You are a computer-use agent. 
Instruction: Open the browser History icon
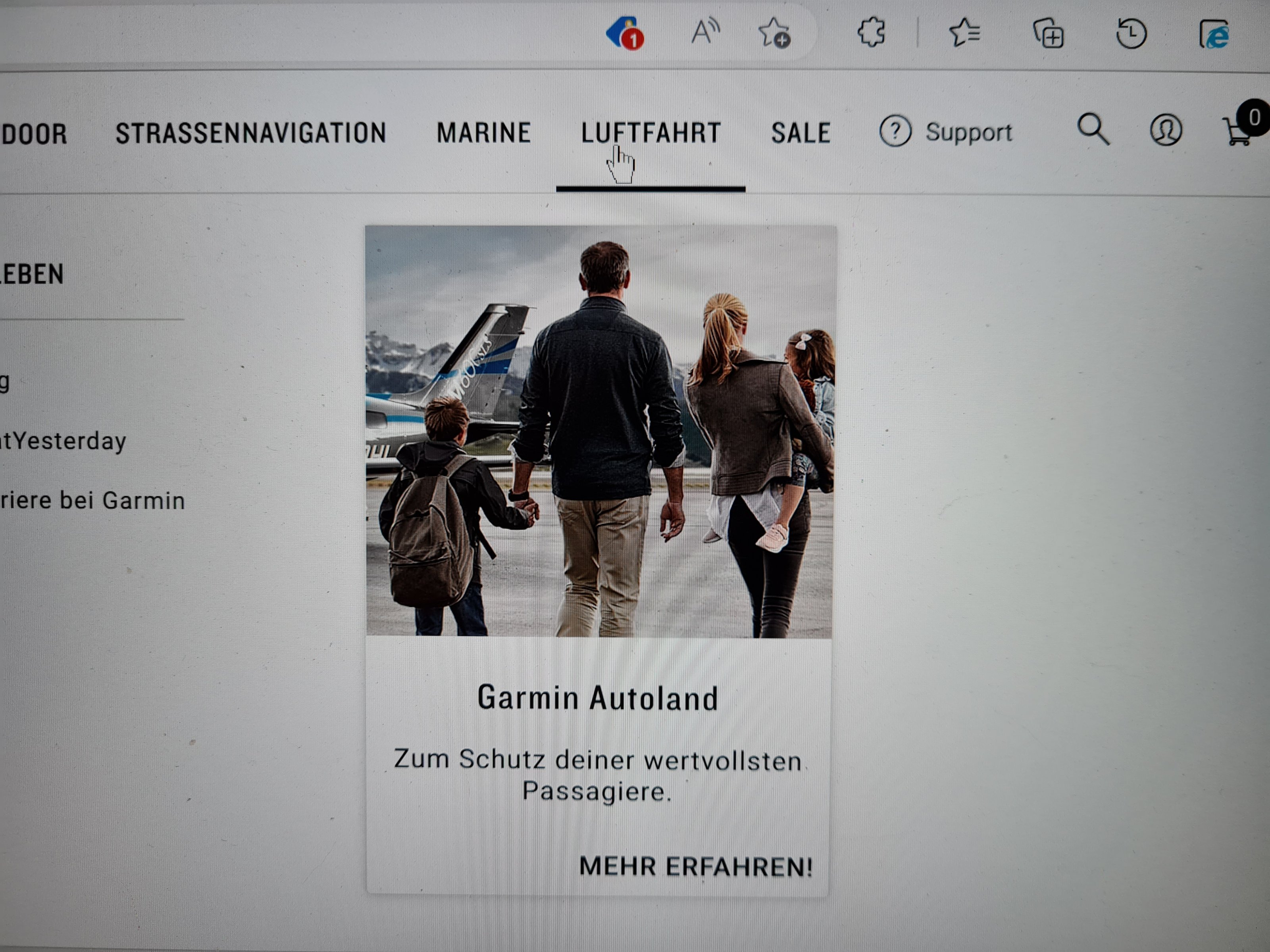pos(1131,33)
